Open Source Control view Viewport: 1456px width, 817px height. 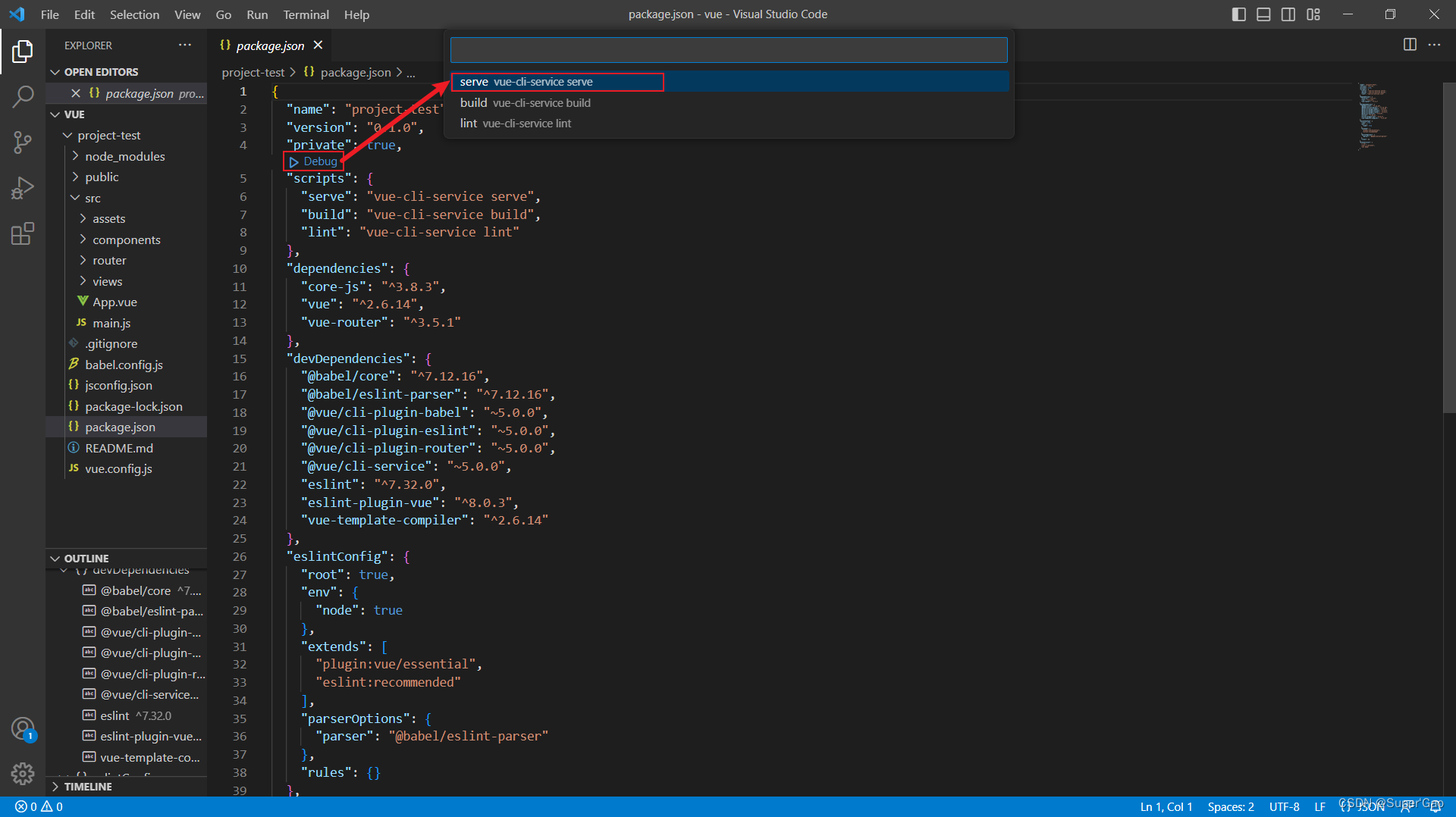[x=23, y=142]
